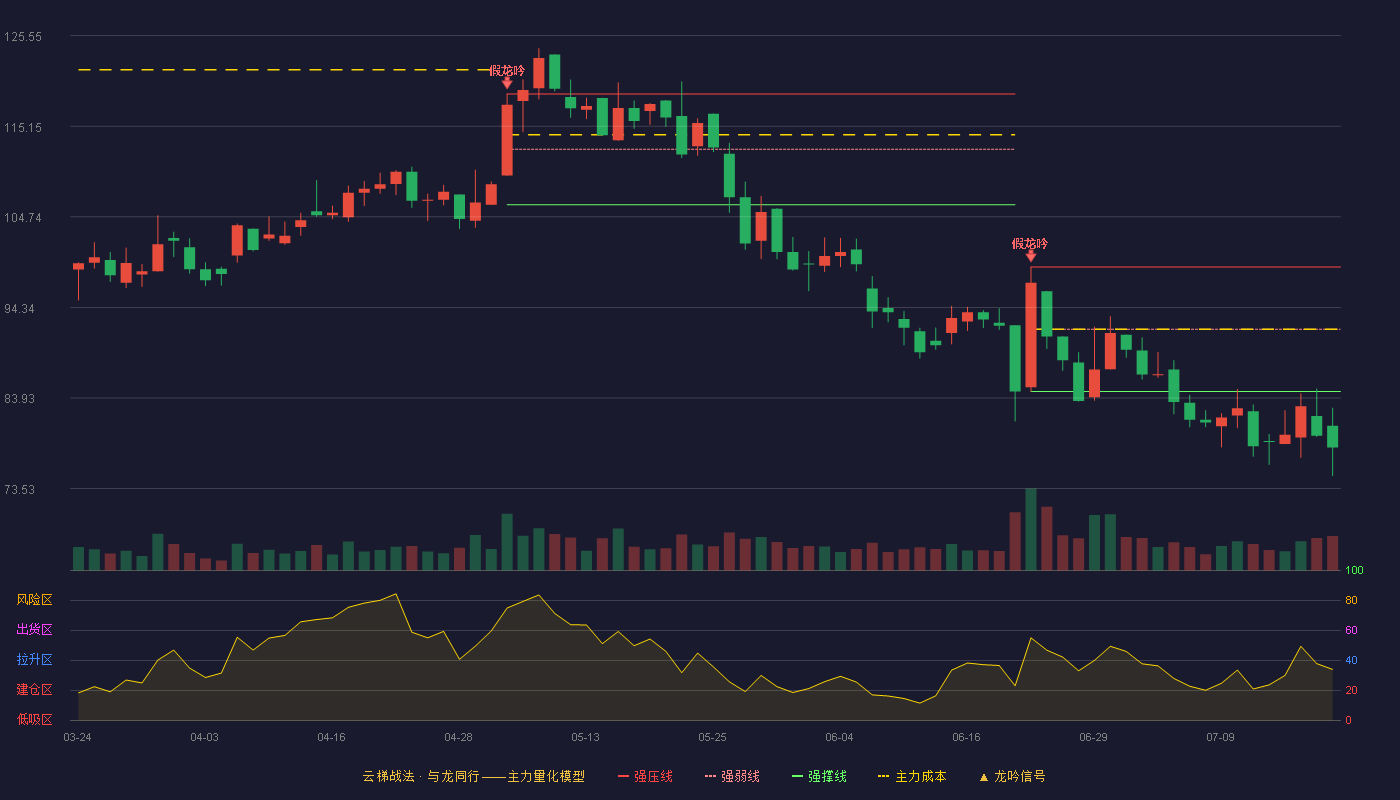Click the yellow dashed 主力成本 legend icon
Viewport: 1400px width, 800px height.
[884, 776]
